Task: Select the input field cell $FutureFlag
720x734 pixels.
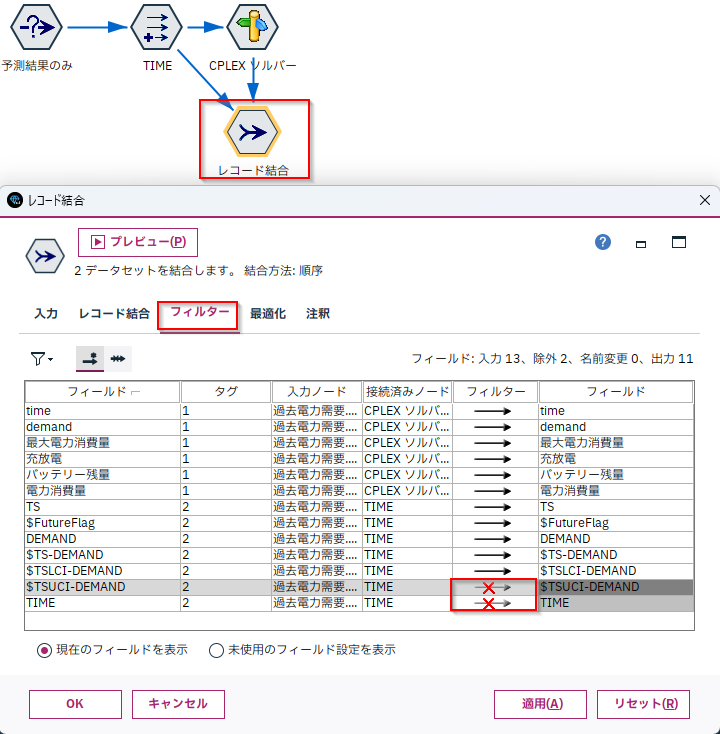Action: (103, 523)
